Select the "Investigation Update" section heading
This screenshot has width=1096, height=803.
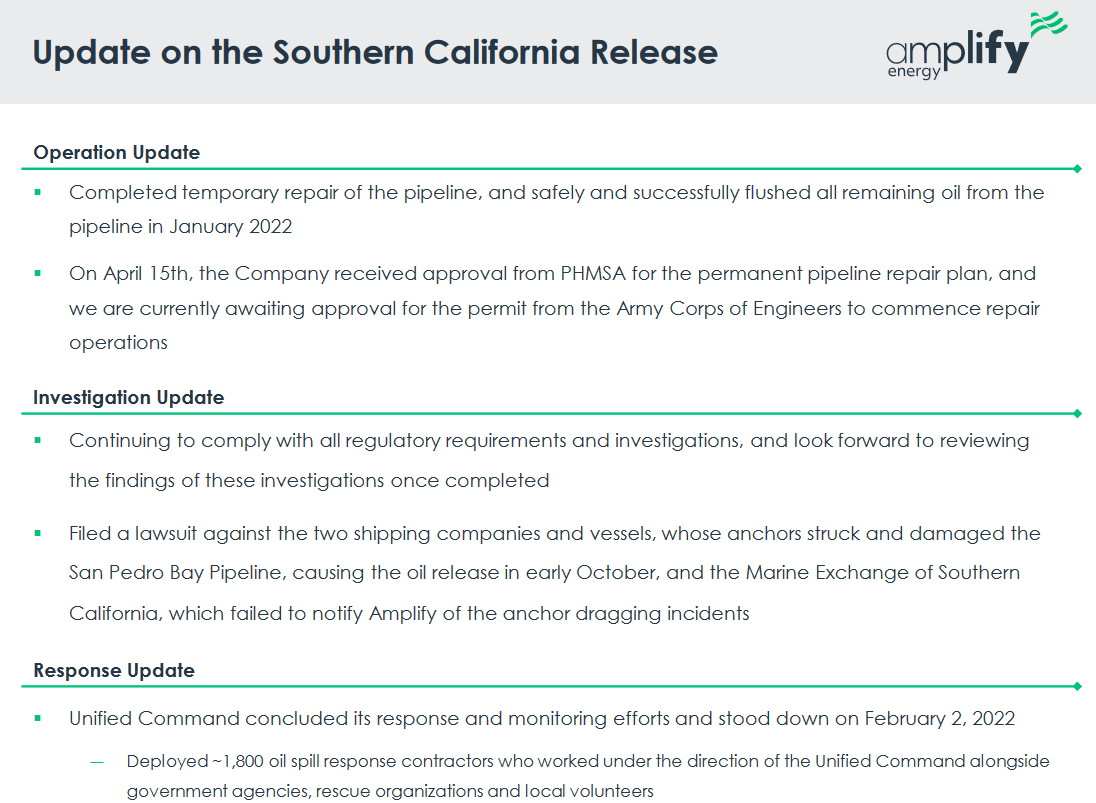point(128,397)
